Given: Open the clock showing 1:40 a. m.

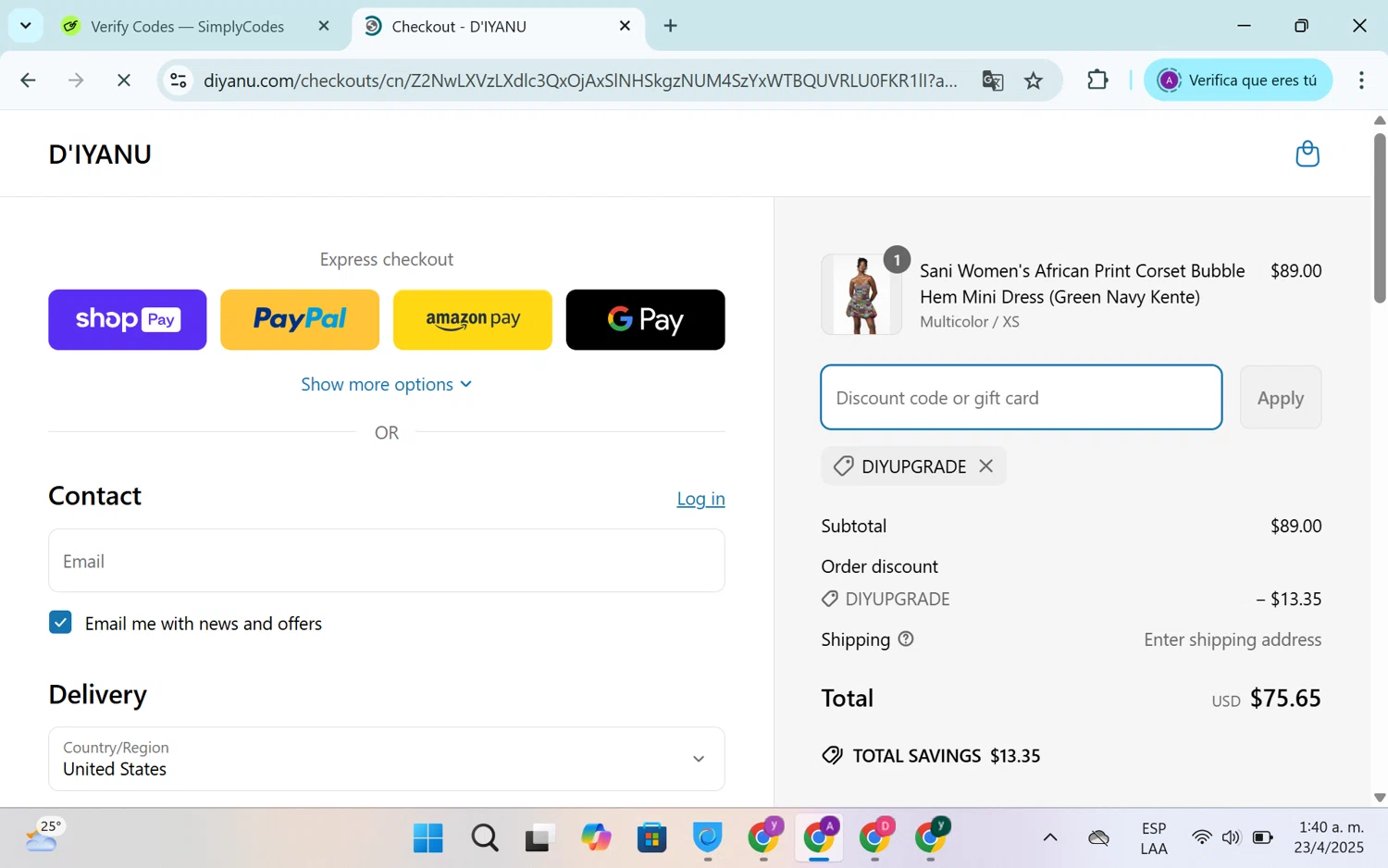Looking at the screenshot, I should tap(1330, 837).
